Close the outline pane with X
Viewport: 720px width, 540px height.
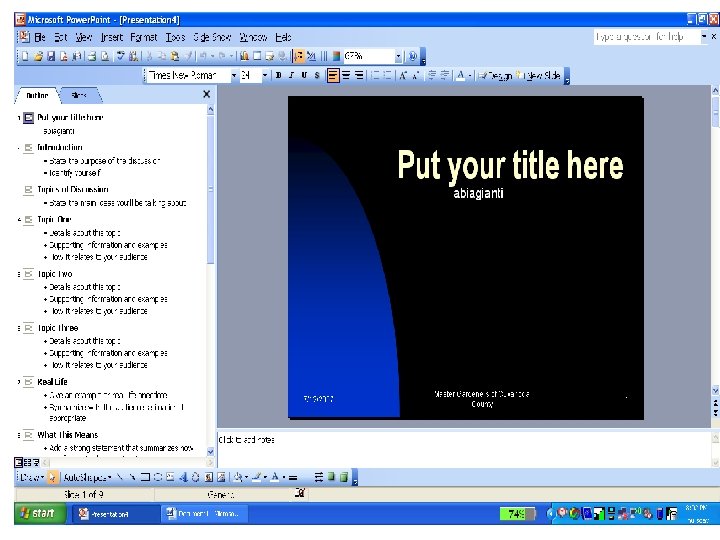pyautogui.click(x=207, y=94)
